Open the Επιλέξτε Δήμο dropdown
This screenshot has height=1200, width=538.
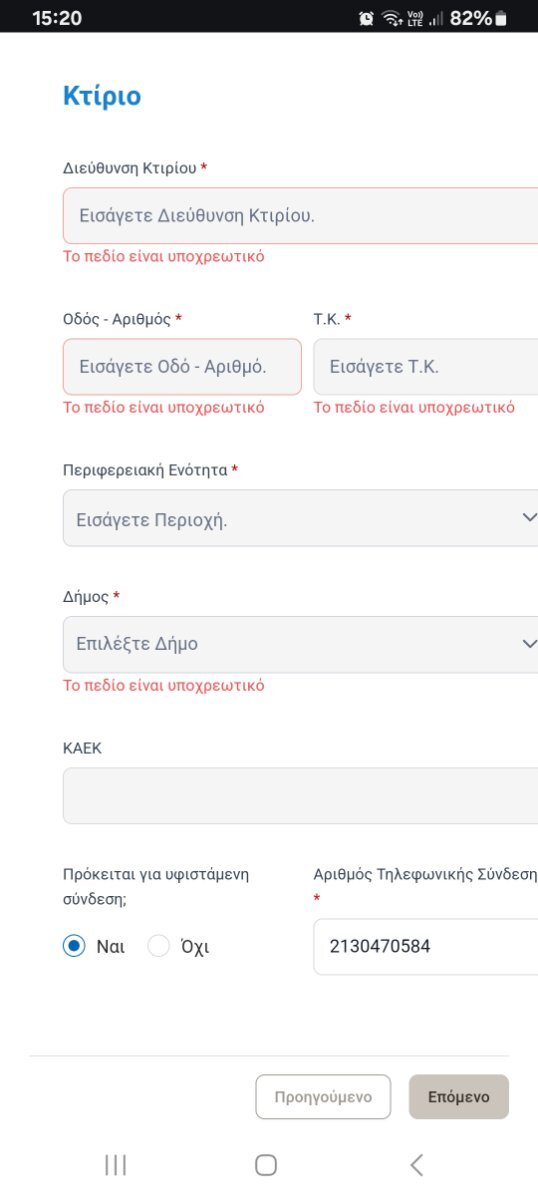click(x=300, y=644)
